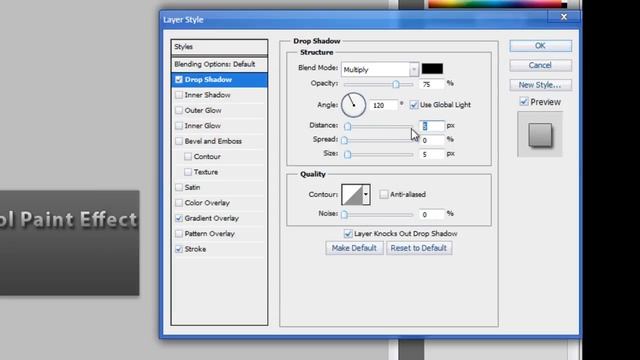640x360 pixels.
Task: Disable the Stroke checkbox
Action: [179, 249]
